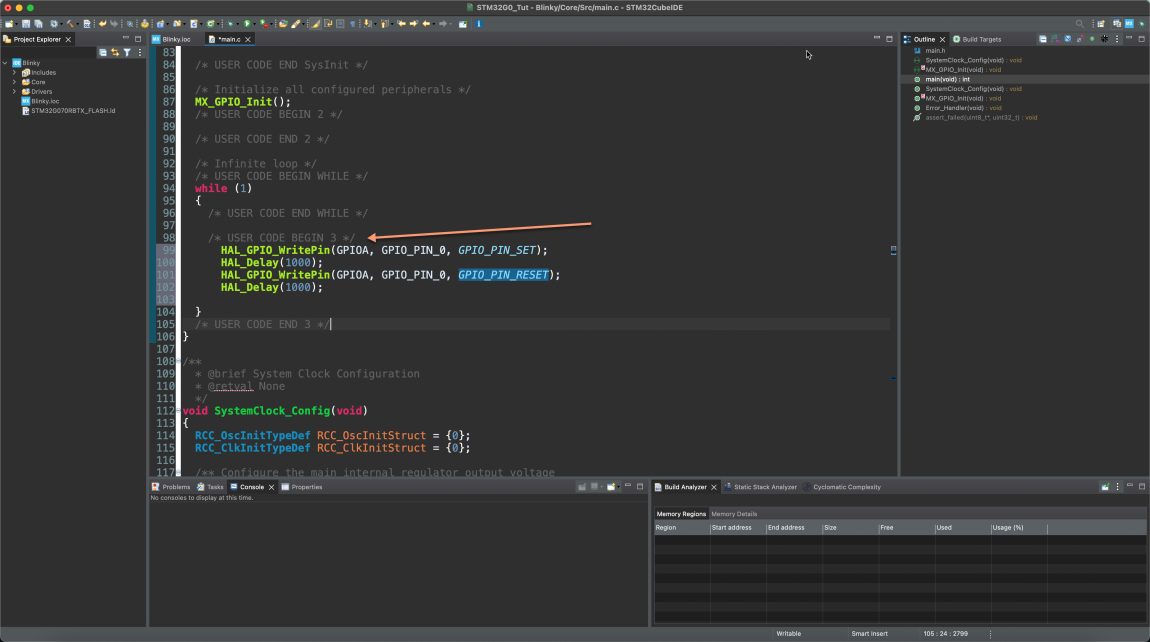Image resolution: width=1150 pixels, height=642 pixels.
Task: Open the Build hammer dropdown arrow
Action: point(77,23)
